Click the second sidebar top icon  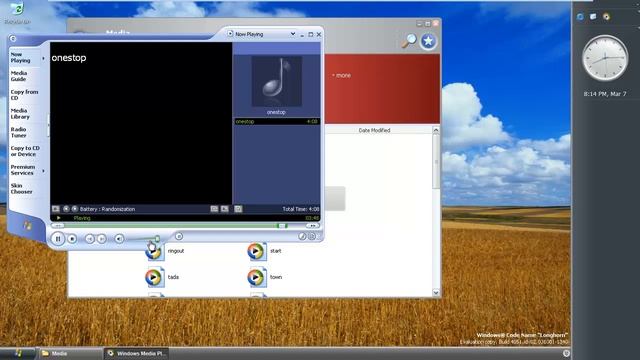593,17
